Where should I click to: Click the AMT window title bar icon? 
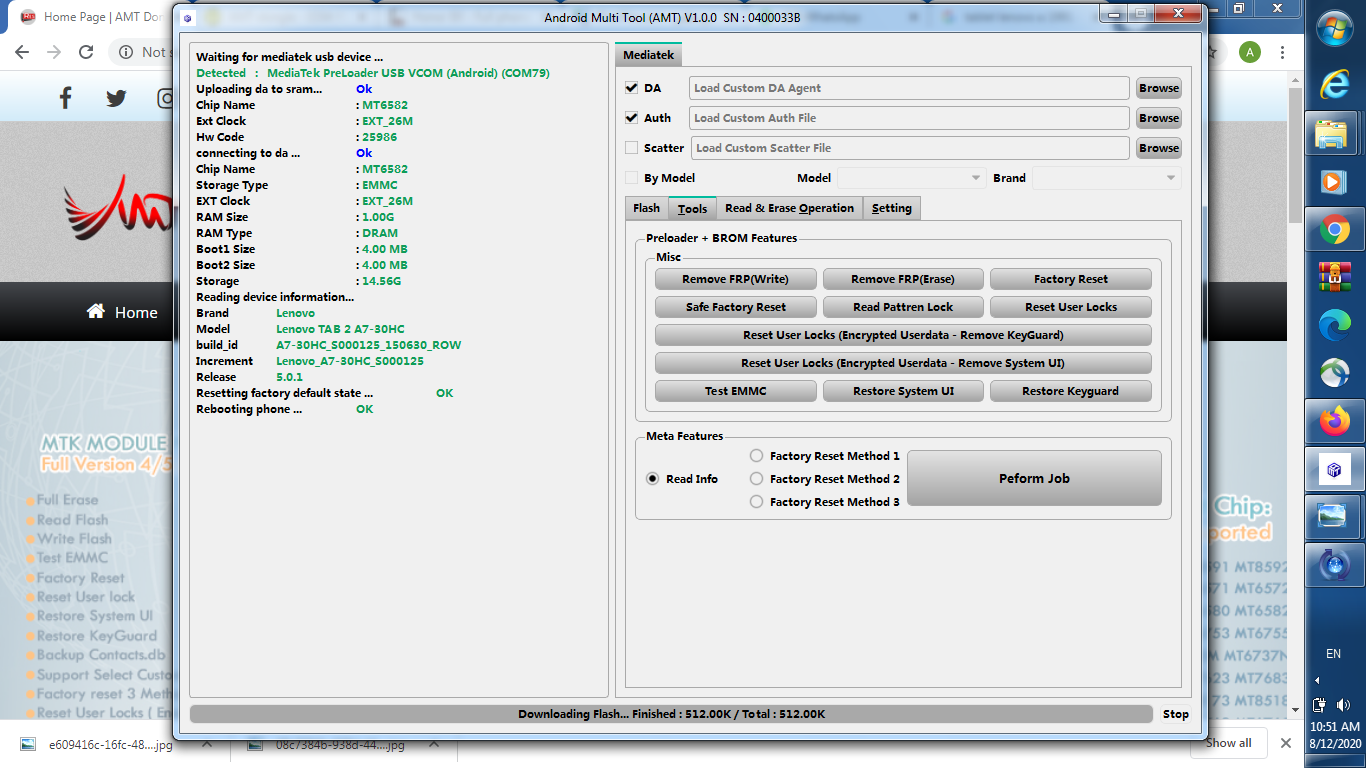[x=187, y=18]
